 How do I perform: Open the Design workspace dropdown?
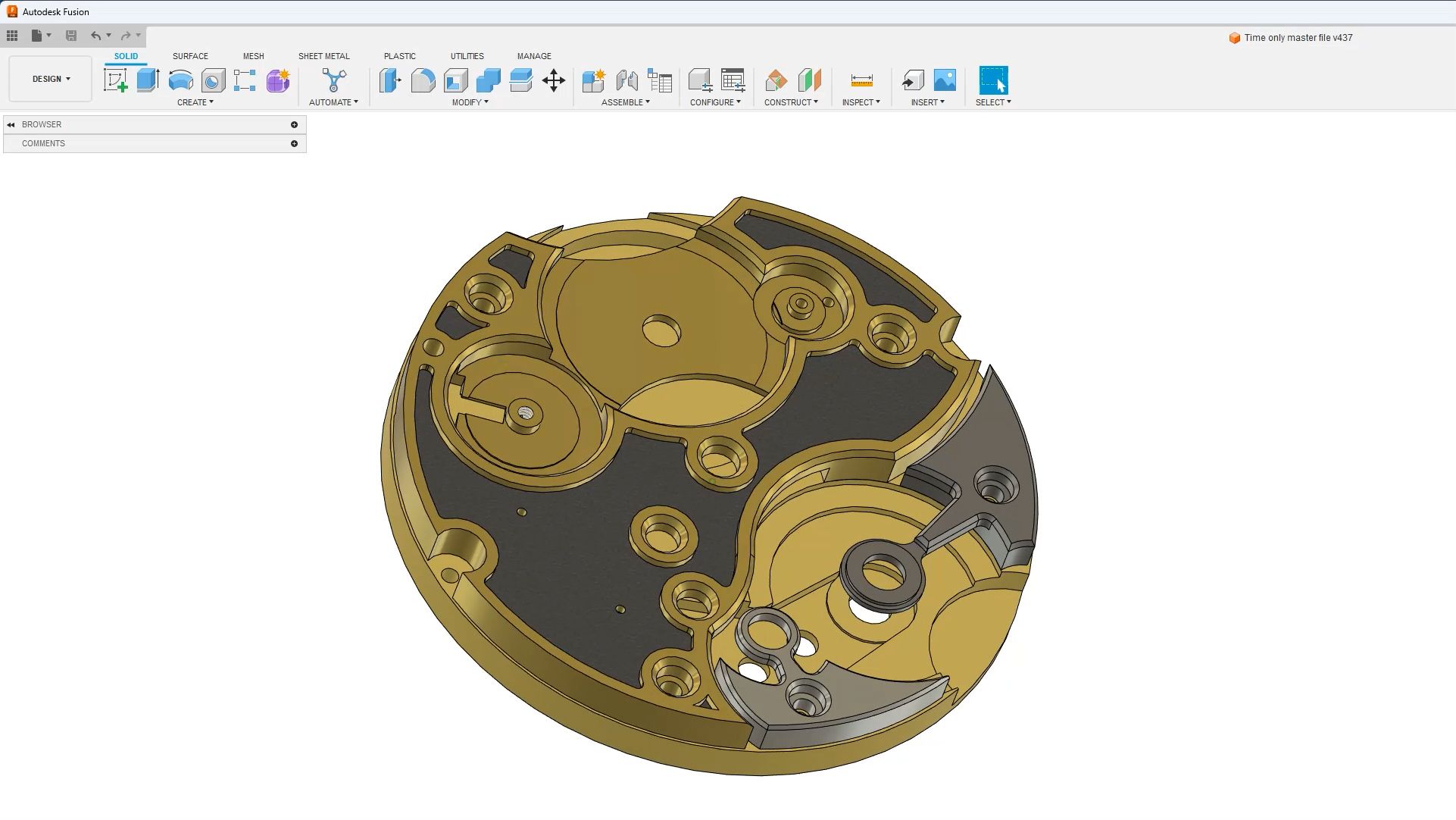click(51, 79)
